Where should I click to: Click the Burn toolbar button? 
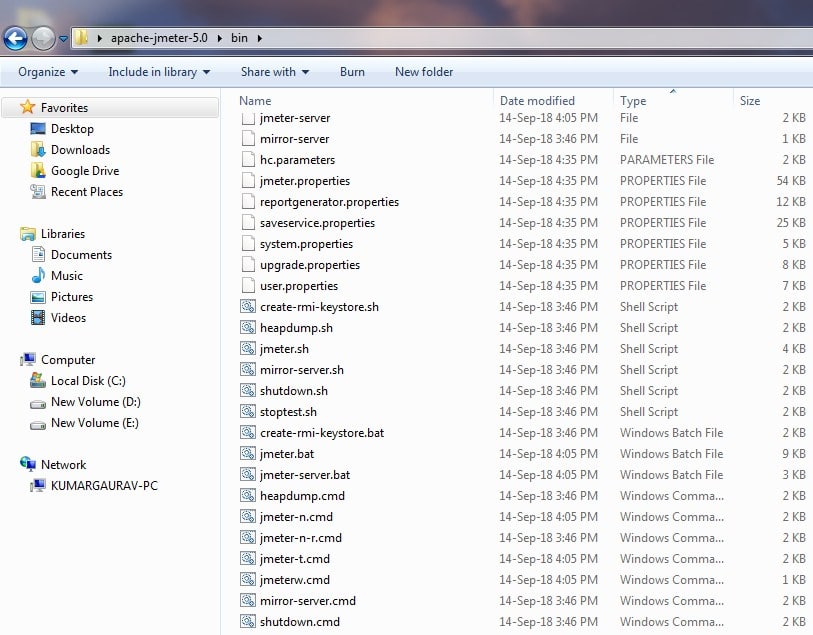pyautogui.click(x=352, y=72)
